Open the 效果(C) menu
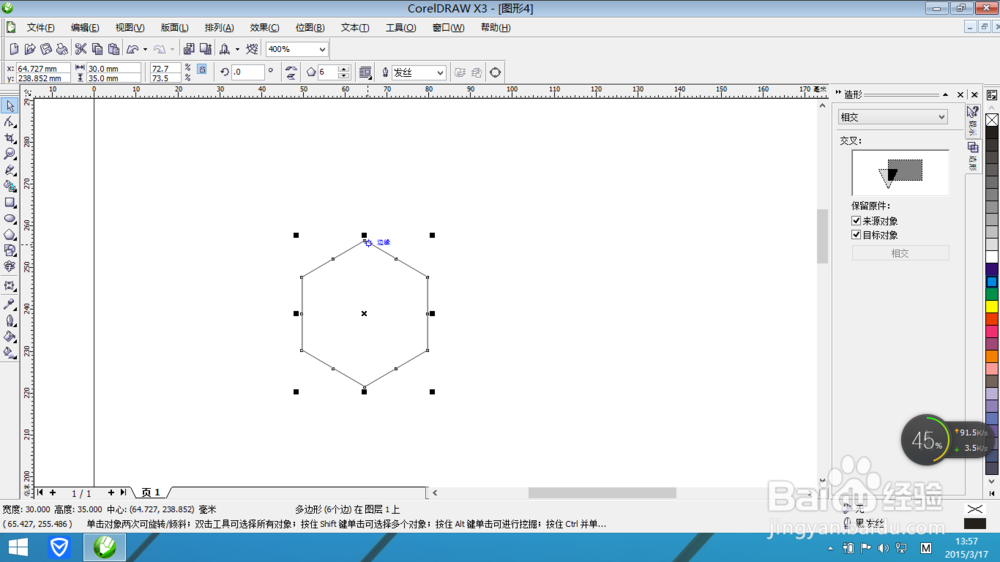This screenshot has width=1000, height=562. pyautogui.click(x=264, y=27)
